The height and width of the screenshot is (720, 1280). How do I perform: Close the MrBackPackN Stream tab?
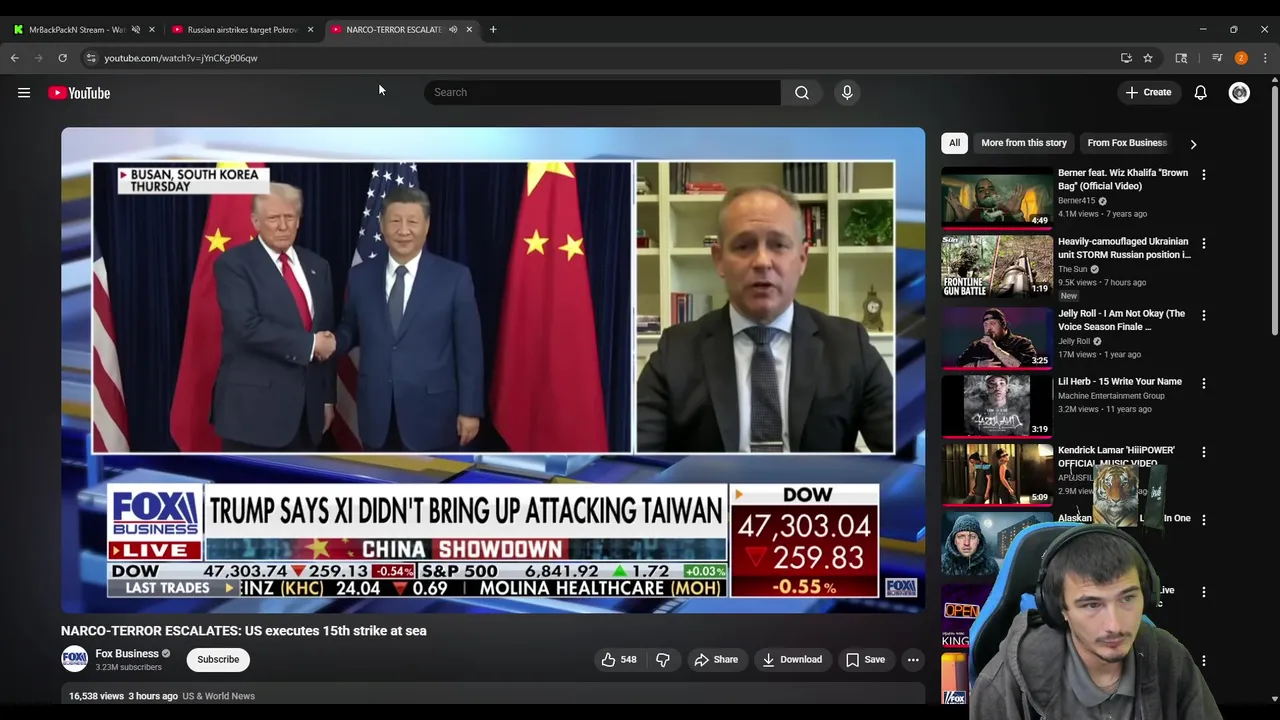click(152, 29)
